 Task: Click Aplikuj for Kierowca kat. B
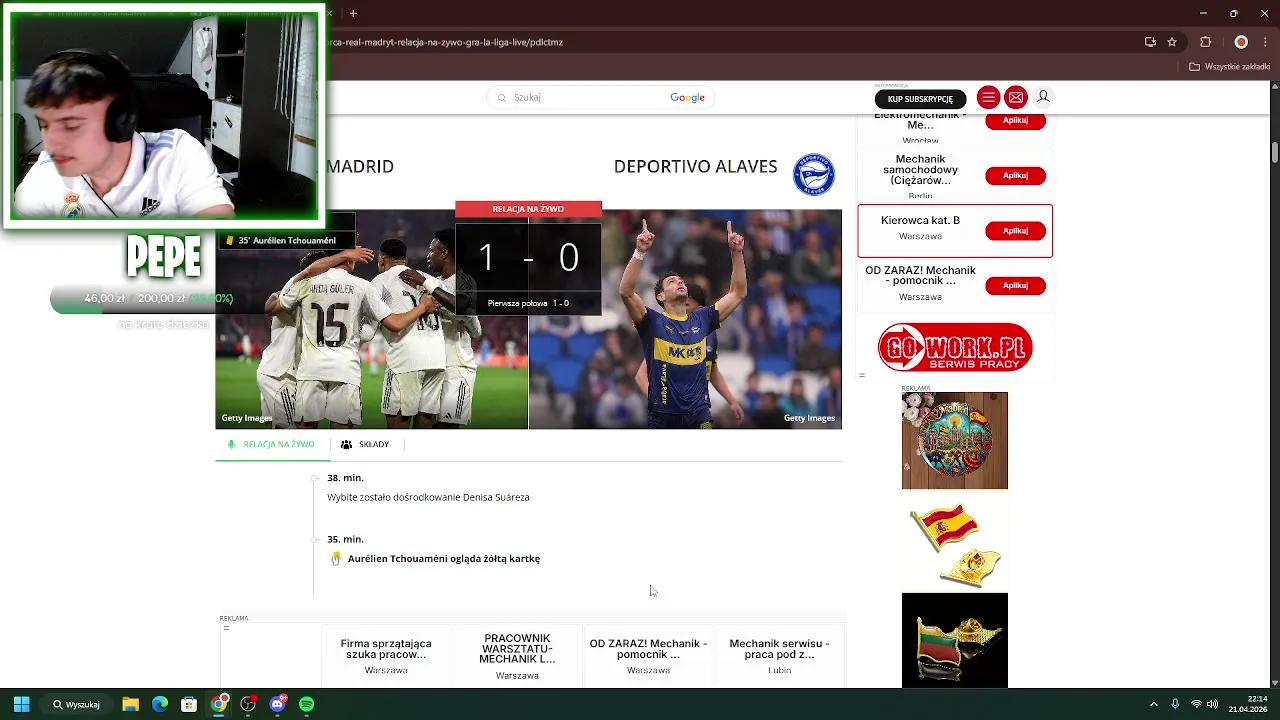coord(1015,230)
